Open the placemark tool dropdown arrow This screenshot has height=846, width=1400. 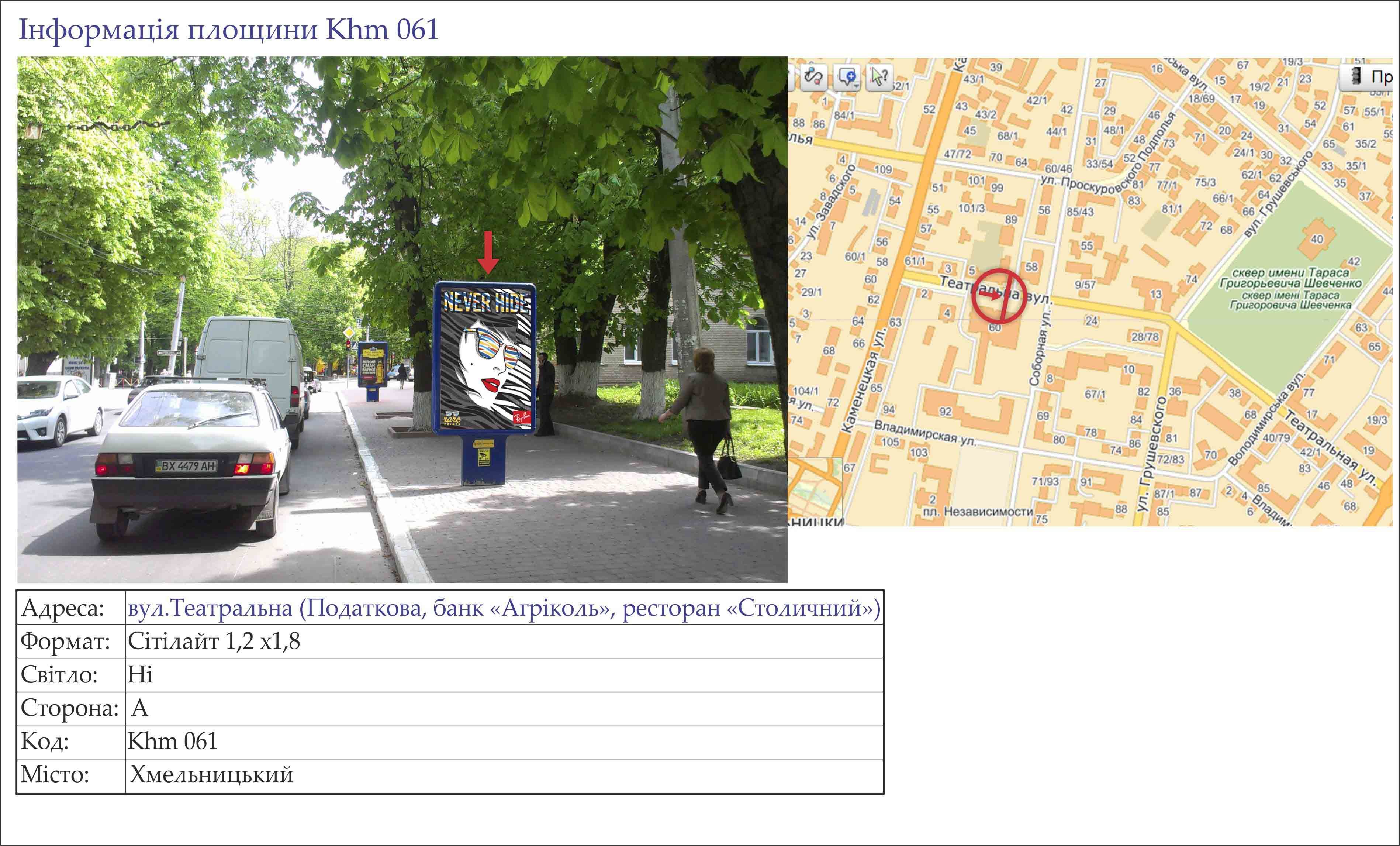click(x=857, y=86)
